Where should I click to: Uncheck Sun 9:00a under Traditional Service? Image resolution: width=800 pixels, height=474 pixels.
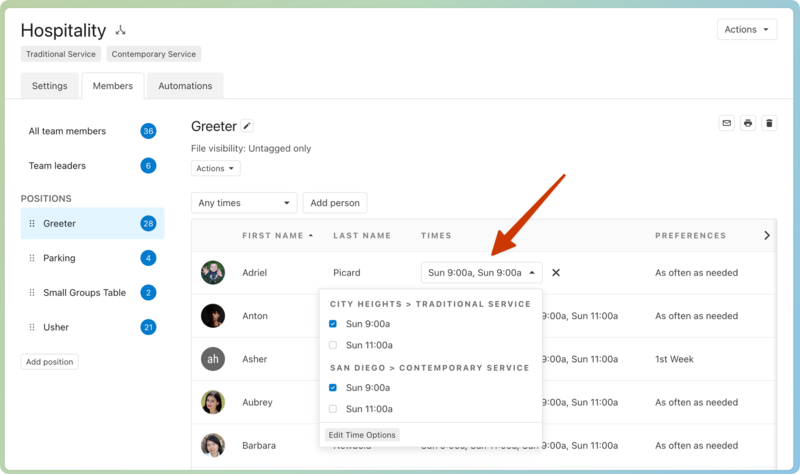pyautogui.click(x=333, y=324)
